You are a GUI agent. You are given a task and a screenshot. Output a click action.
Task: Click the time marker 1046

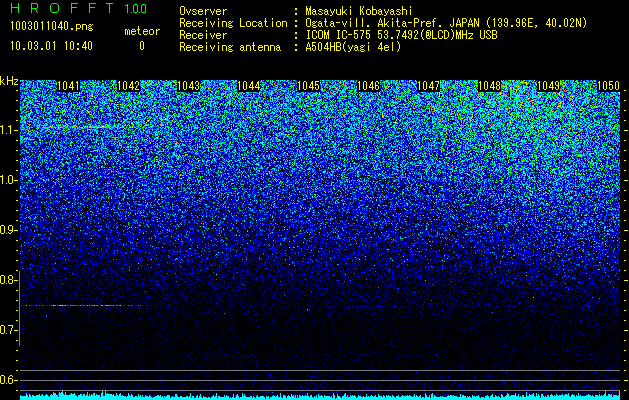(x=368, y=86)
